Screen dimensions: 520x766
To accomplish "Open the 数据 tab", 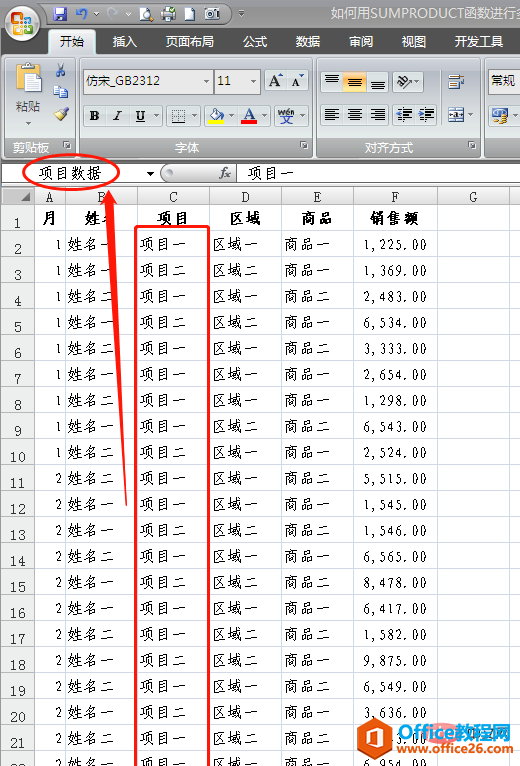I will (x=307, y=42).
